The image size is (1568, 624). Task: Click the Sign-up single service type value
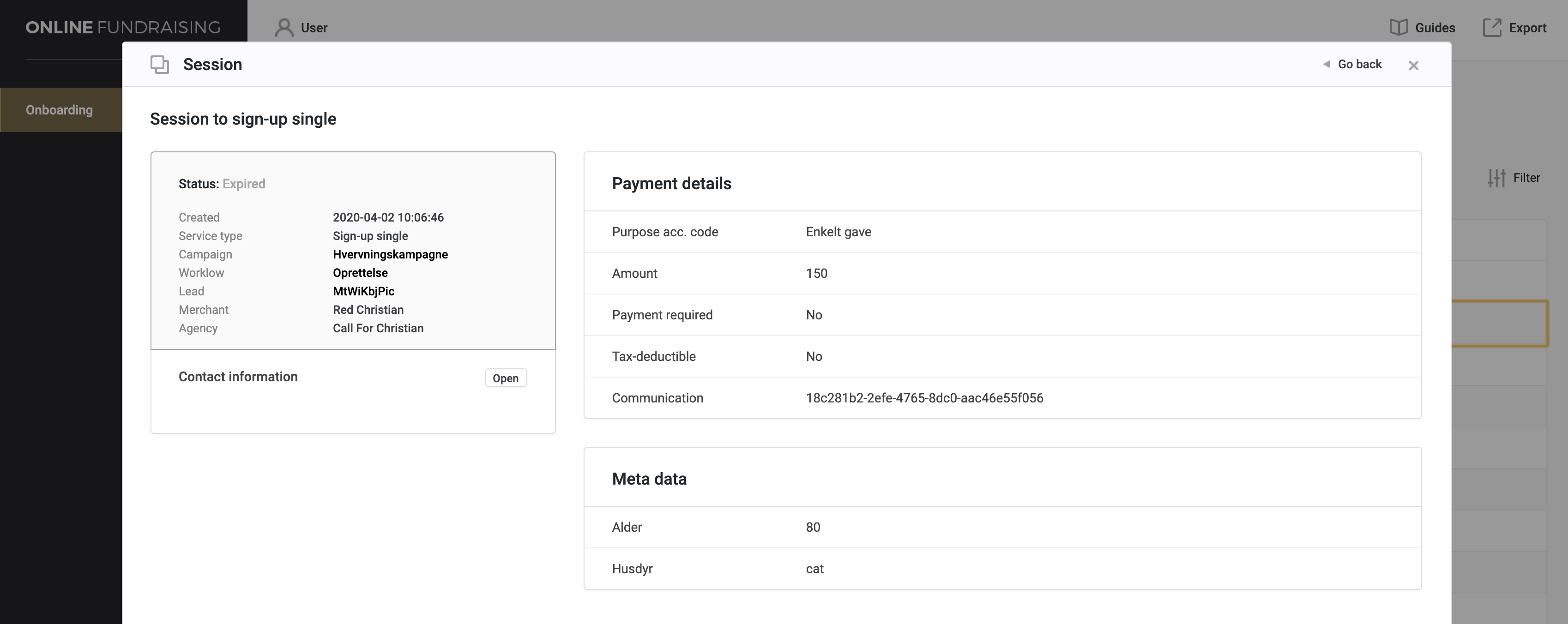(370, 236)
